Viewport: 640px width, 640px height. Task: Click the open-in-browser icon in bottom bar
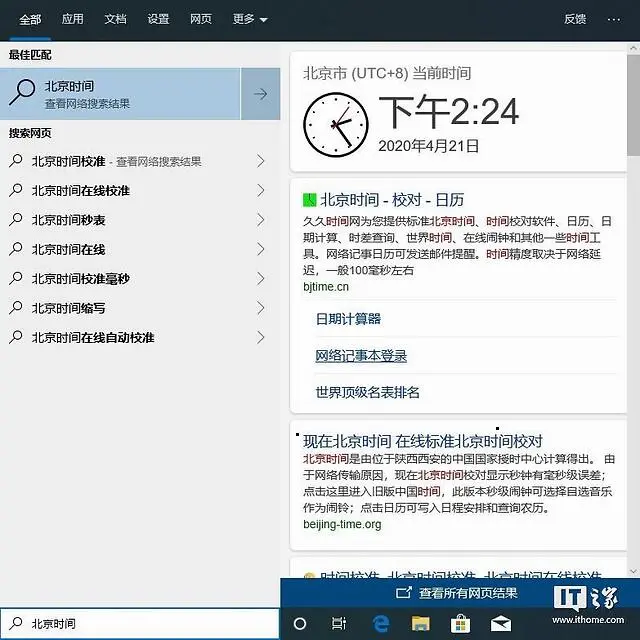point(403,593)
